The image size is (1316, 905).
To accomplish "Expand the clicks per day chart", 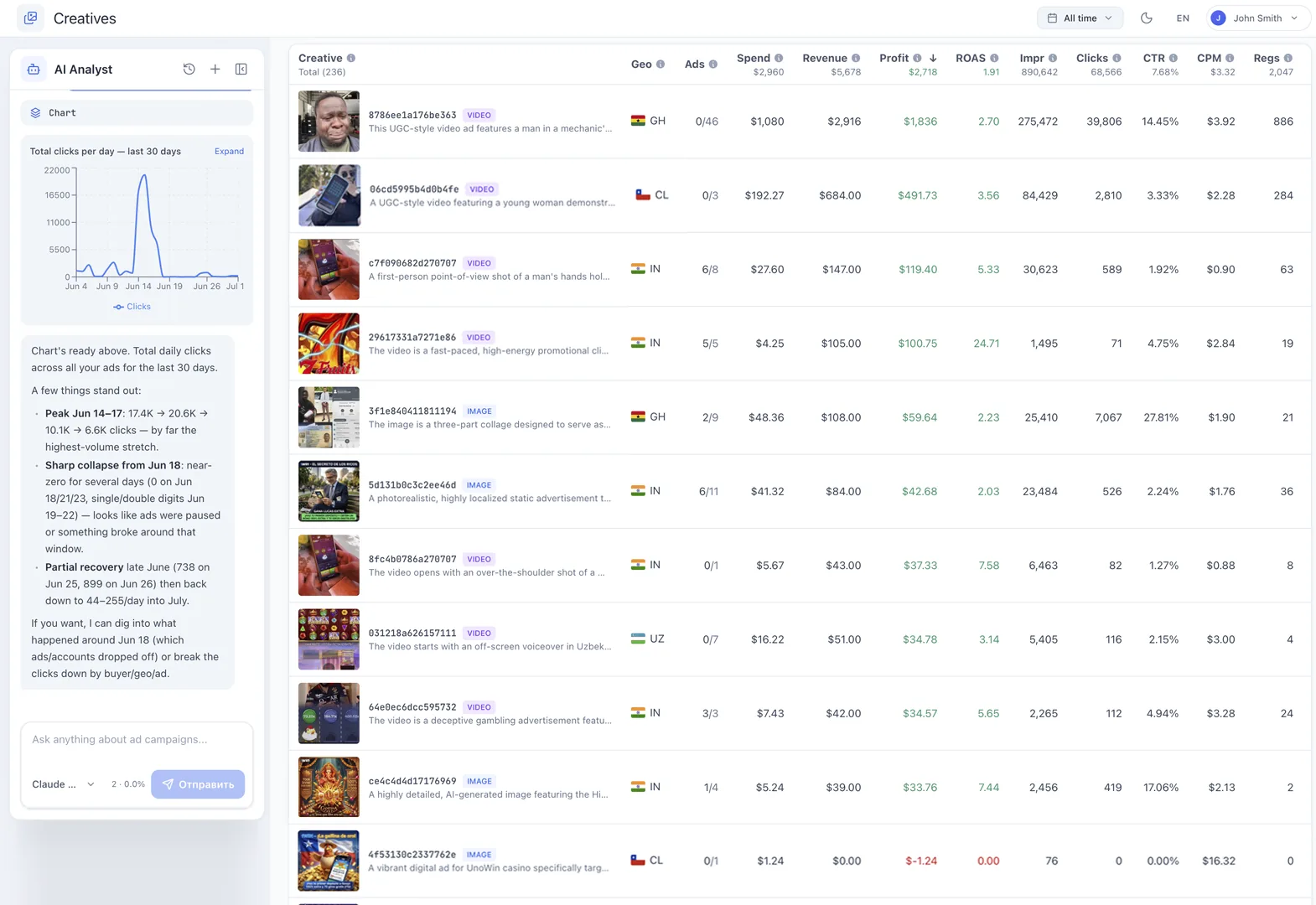I will click(x=229, y=151).
